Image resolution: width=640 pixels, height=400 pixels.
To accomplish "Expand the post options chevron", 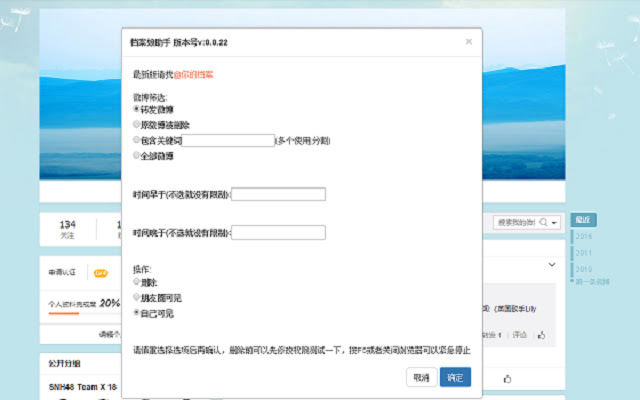I will point(552,264).
